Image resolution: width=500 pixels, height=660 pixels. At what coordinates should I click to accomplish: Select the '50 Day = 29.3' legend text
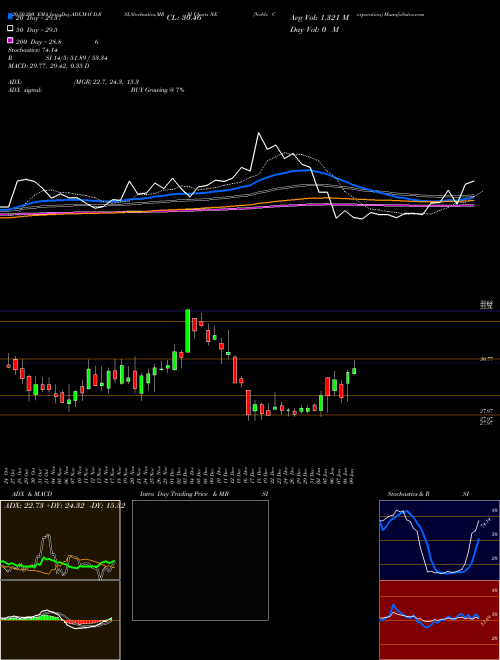[37, 30]
